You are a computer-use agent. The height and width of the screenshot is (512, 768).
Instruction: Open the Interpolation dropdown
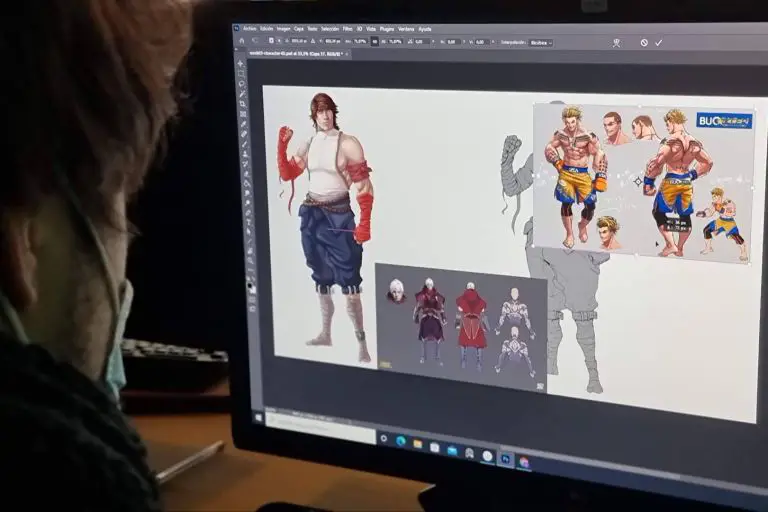[x=538, y=43]
